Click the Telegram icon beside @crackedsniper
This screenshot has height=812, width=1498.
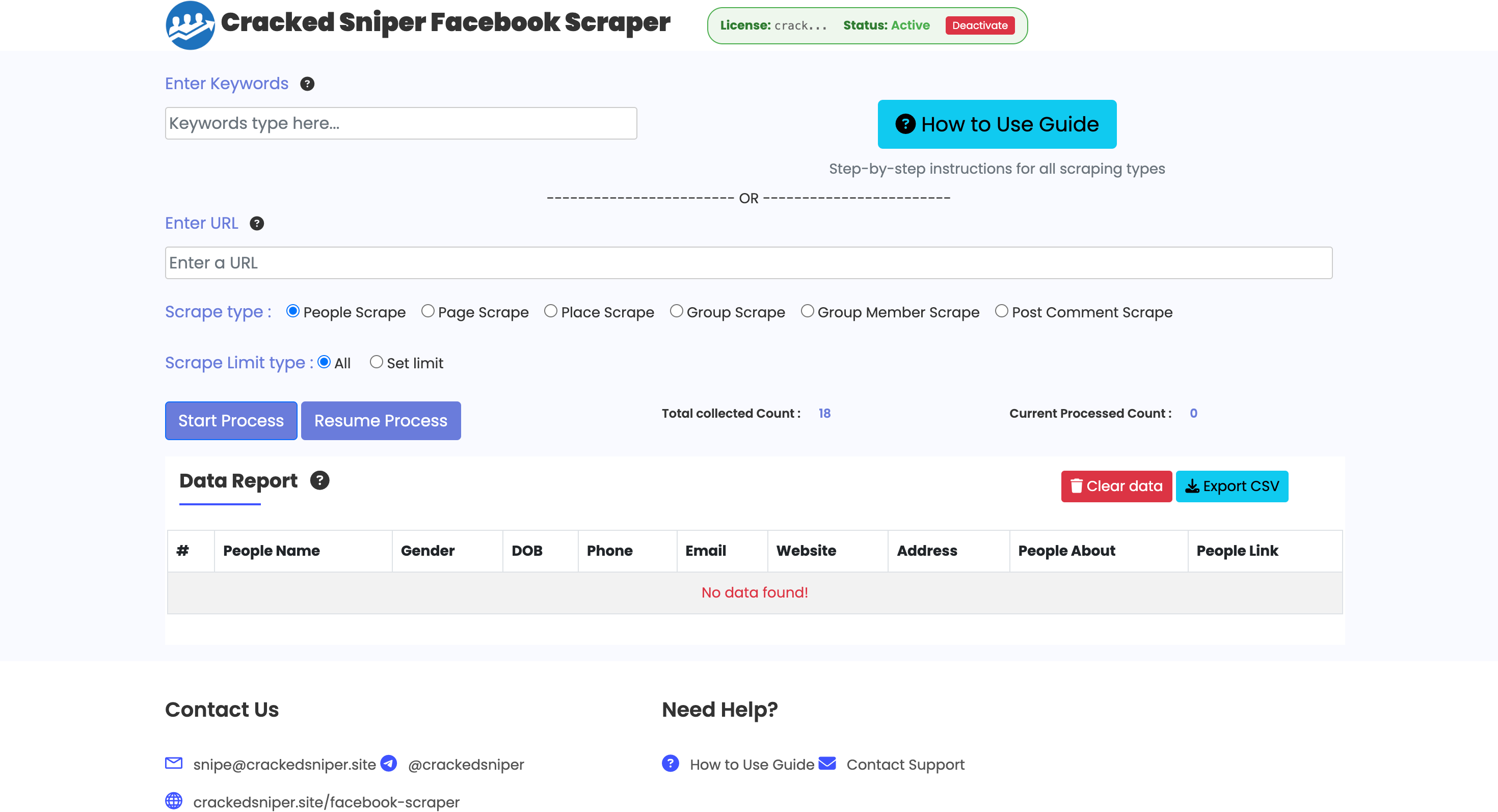pyautogui.click(x=388, y=764)
